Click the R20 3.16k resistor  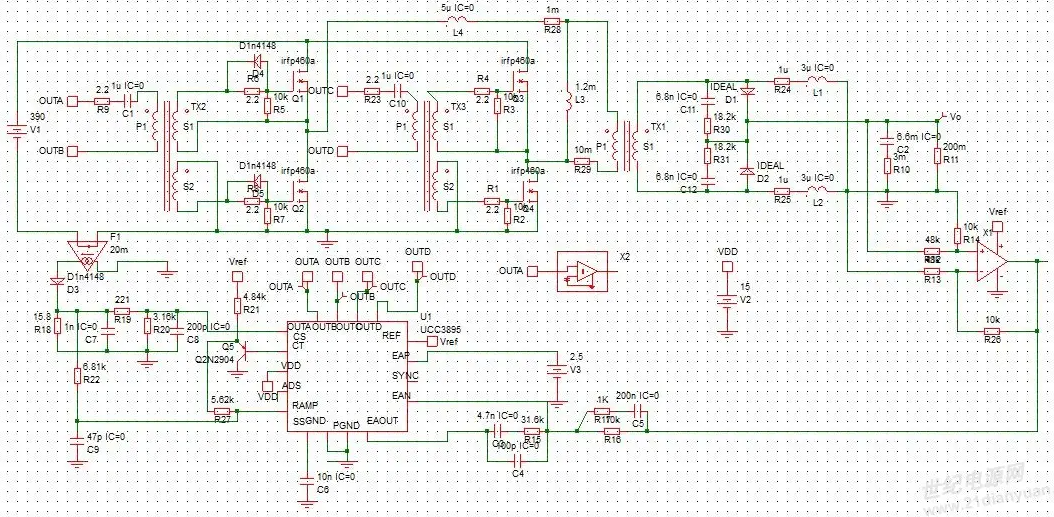tap(147, 326)
